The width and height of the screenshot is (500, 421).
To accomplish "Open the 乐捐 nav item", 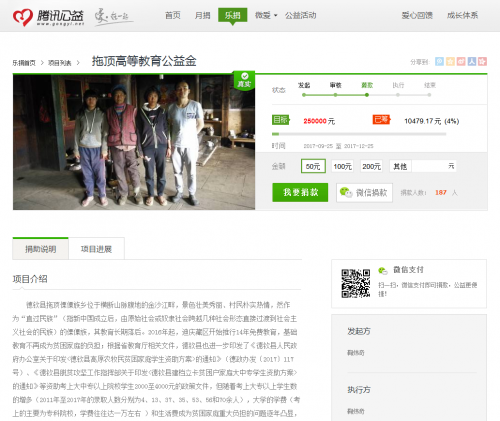I will pos(233,15).
